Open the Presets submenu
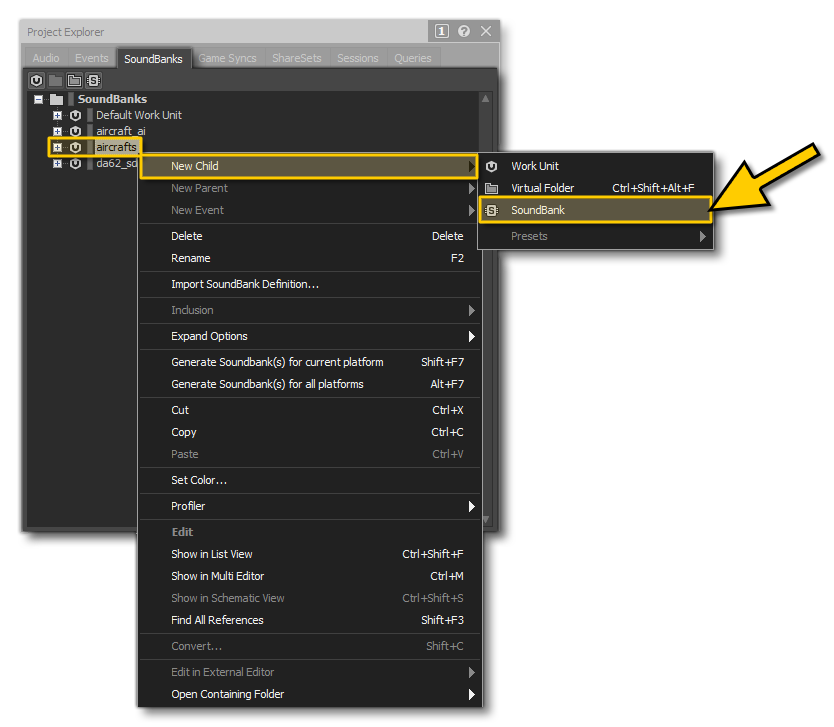The image size is (834, 727). [x=550, y=236]
